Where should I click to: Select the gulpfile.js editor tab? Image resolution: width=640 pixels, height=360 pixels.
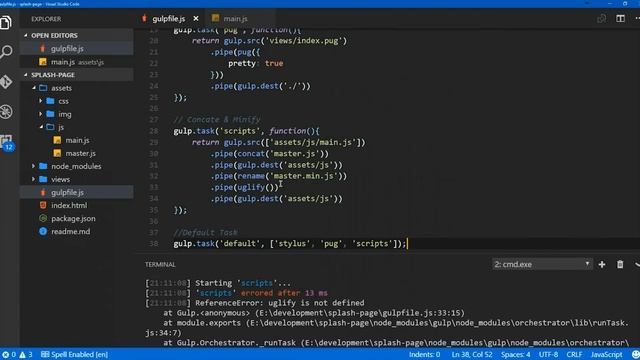tap(169, 19)
